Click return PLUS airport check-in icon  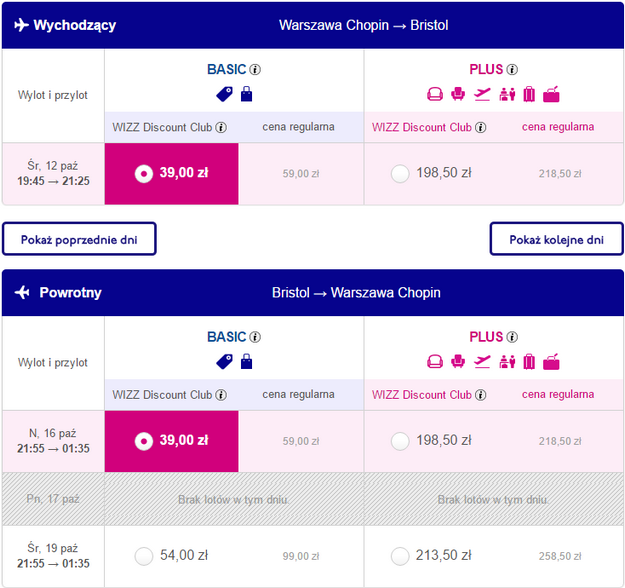506,361
